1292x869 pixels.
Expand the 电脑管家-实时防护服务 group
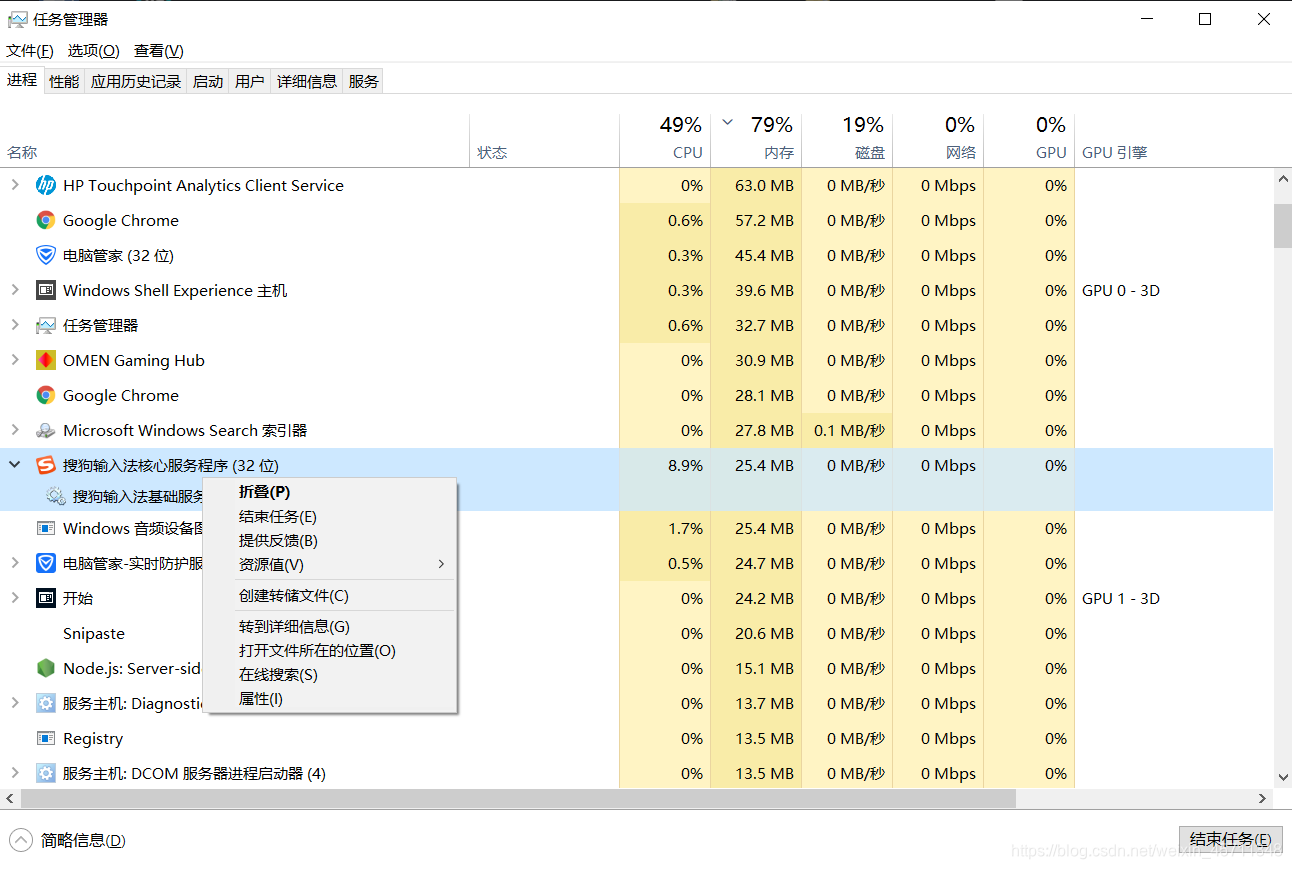14,563
